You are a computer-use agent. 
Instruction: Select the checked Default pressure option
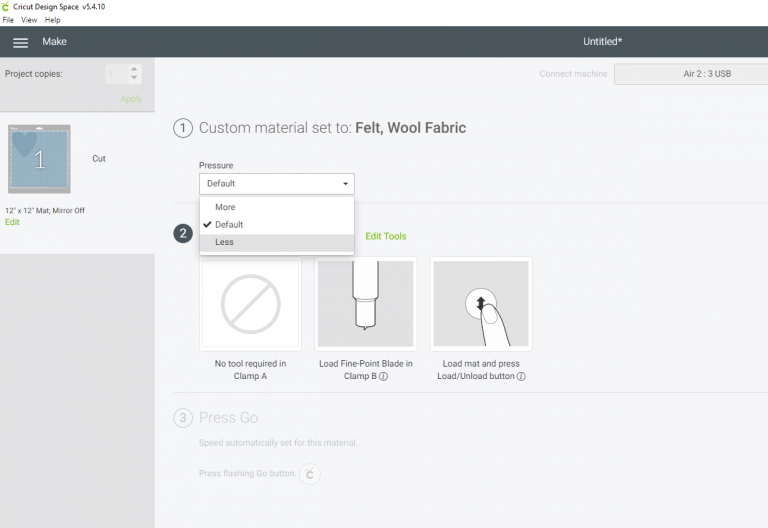pos(229,225)
